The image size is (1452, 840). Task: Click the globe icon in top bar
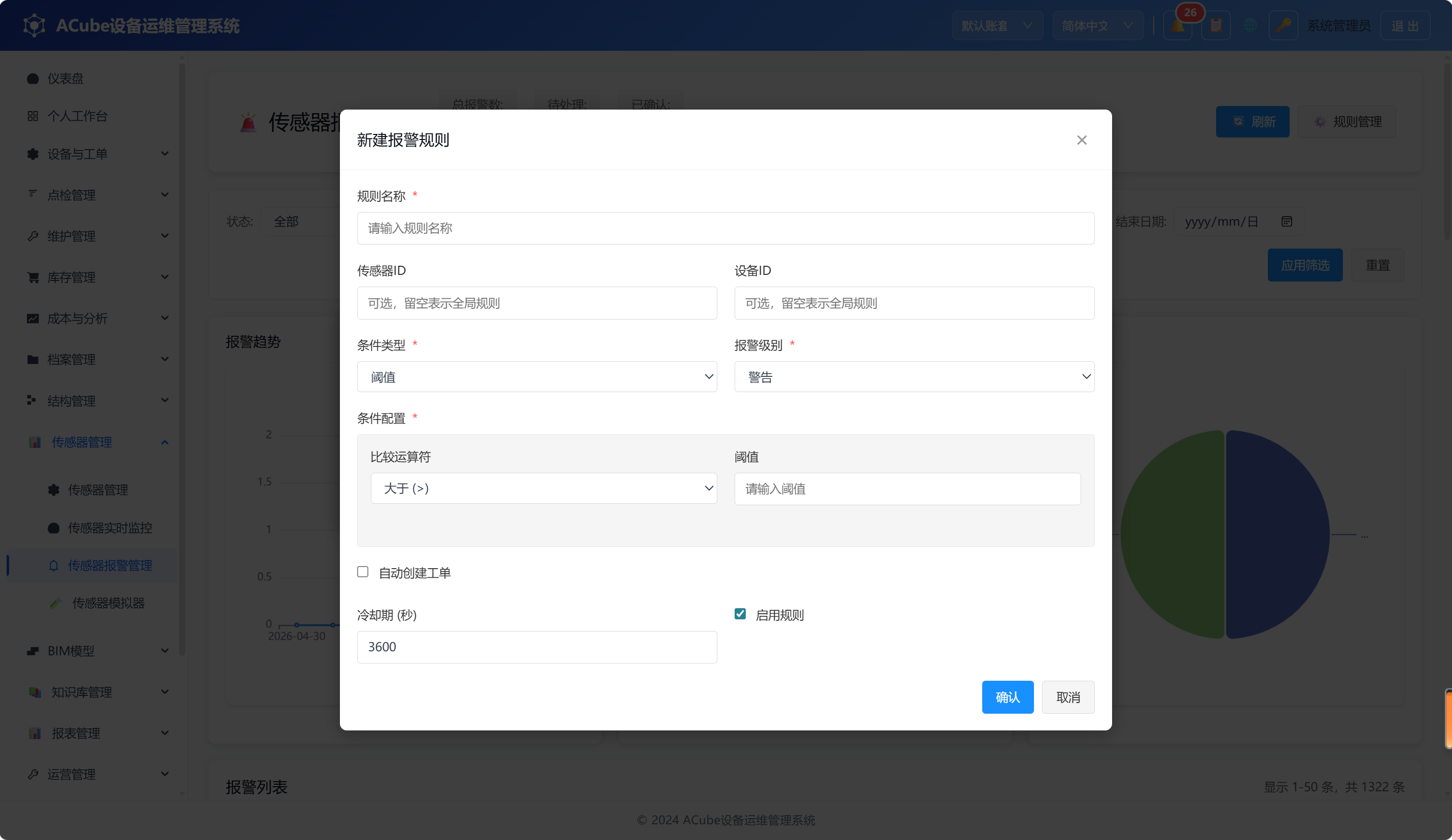[1250, 25]
